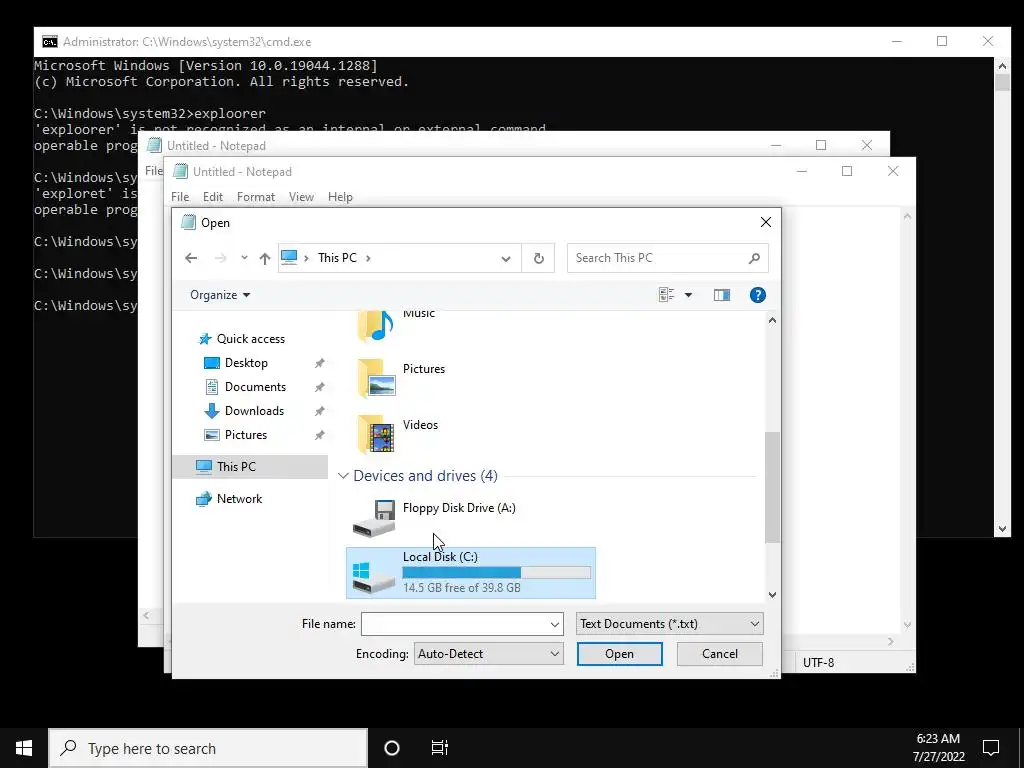The image size is (1024, 768).
Task: Open the Organize menu
Action: [x=220, y=295]
